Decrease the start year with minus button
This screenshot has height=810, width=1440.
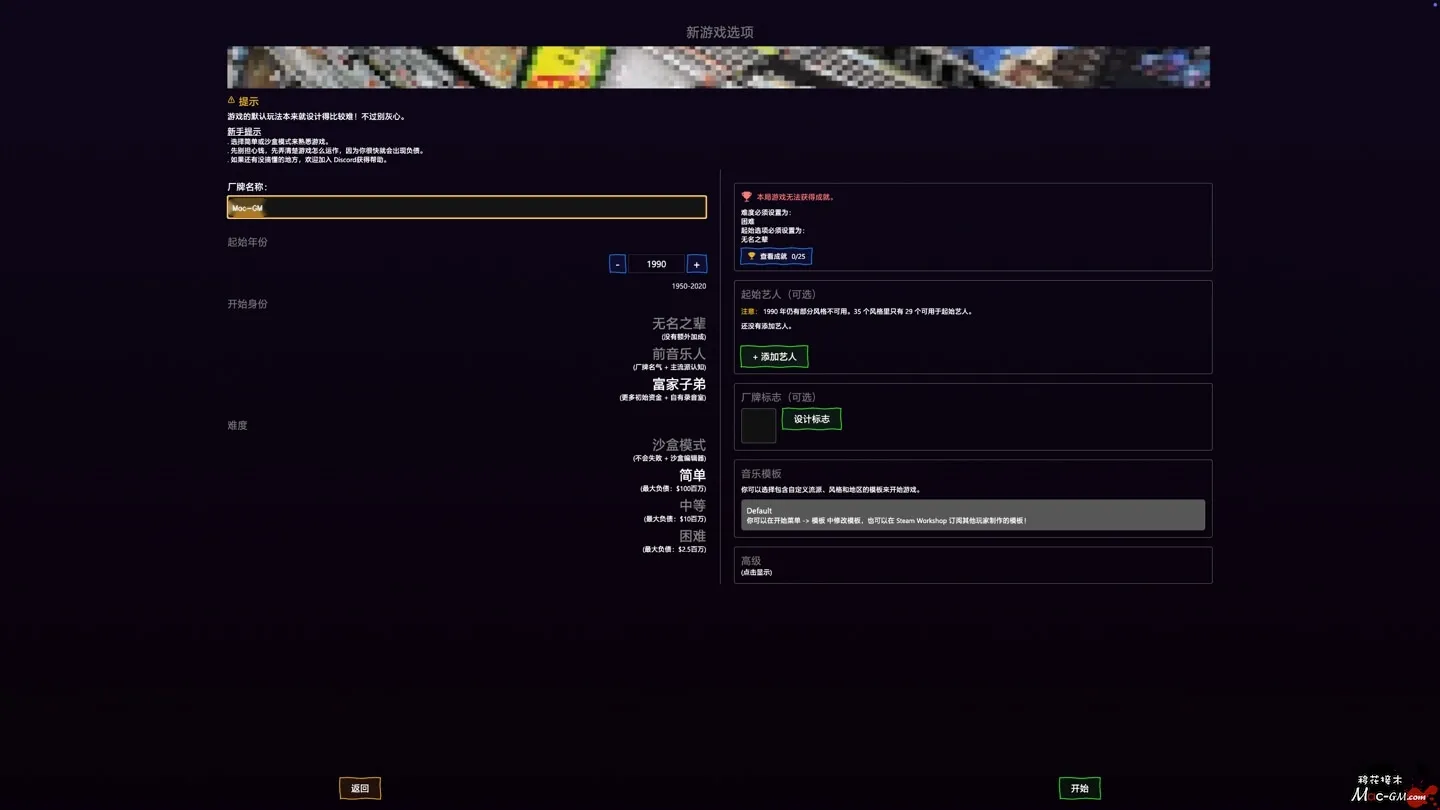tap(617, 264)
